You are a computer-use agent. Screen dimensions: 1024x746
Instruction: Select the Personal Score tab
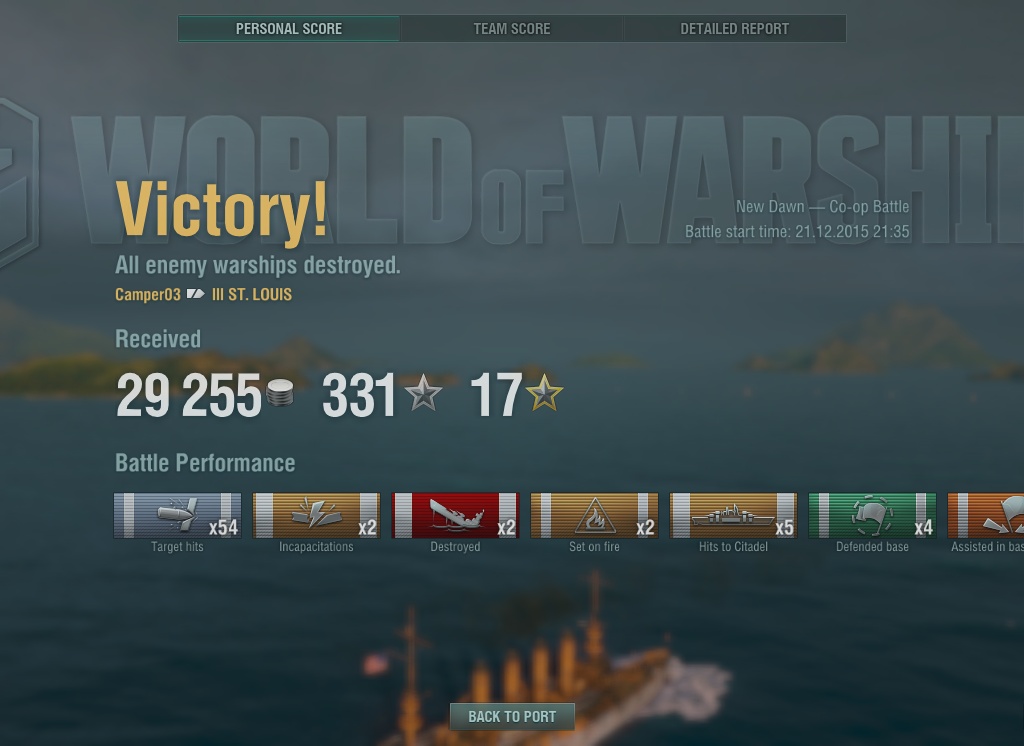pyautogui.click(x=289, y=29)
